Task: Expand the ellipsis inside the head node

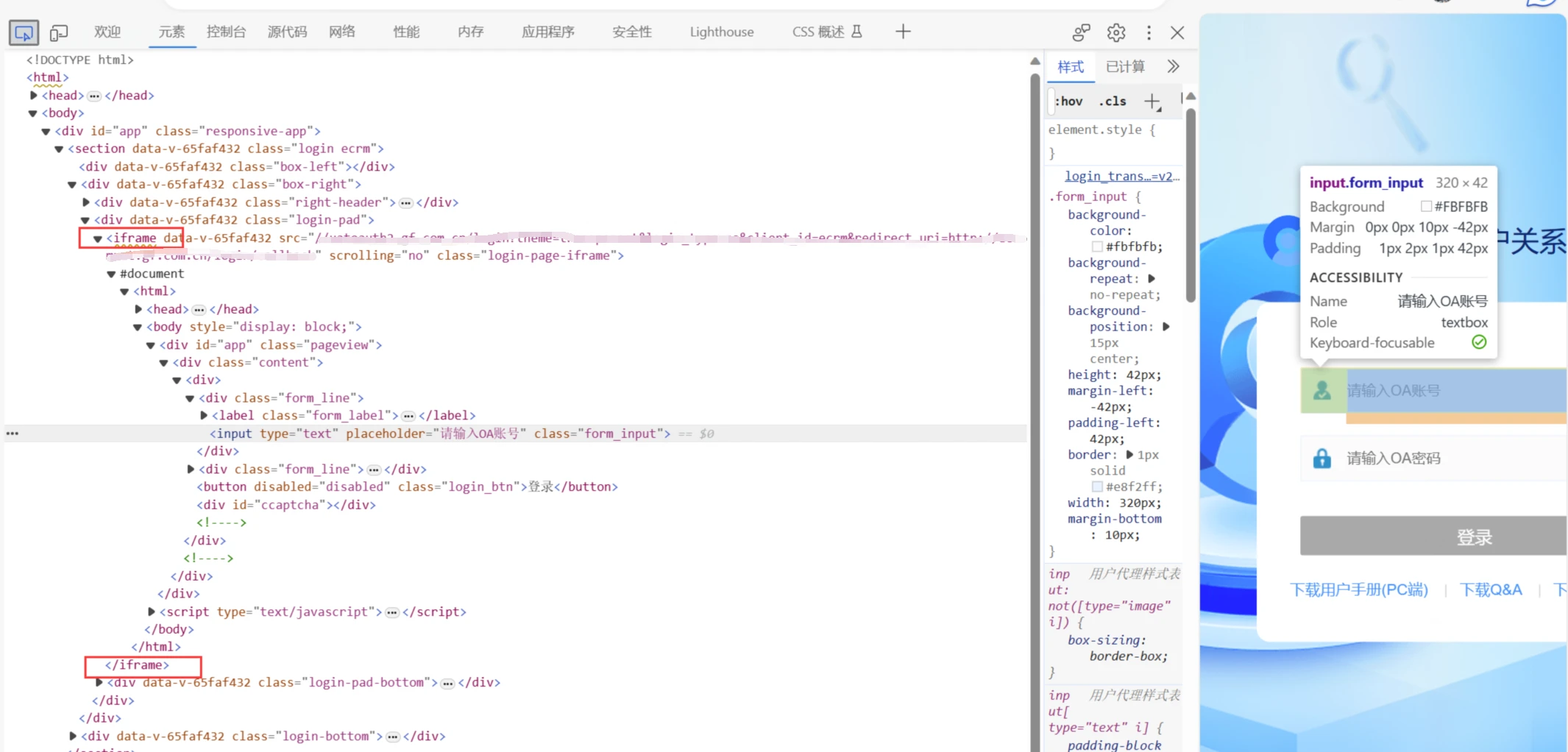Action: [x=94, y=96]
